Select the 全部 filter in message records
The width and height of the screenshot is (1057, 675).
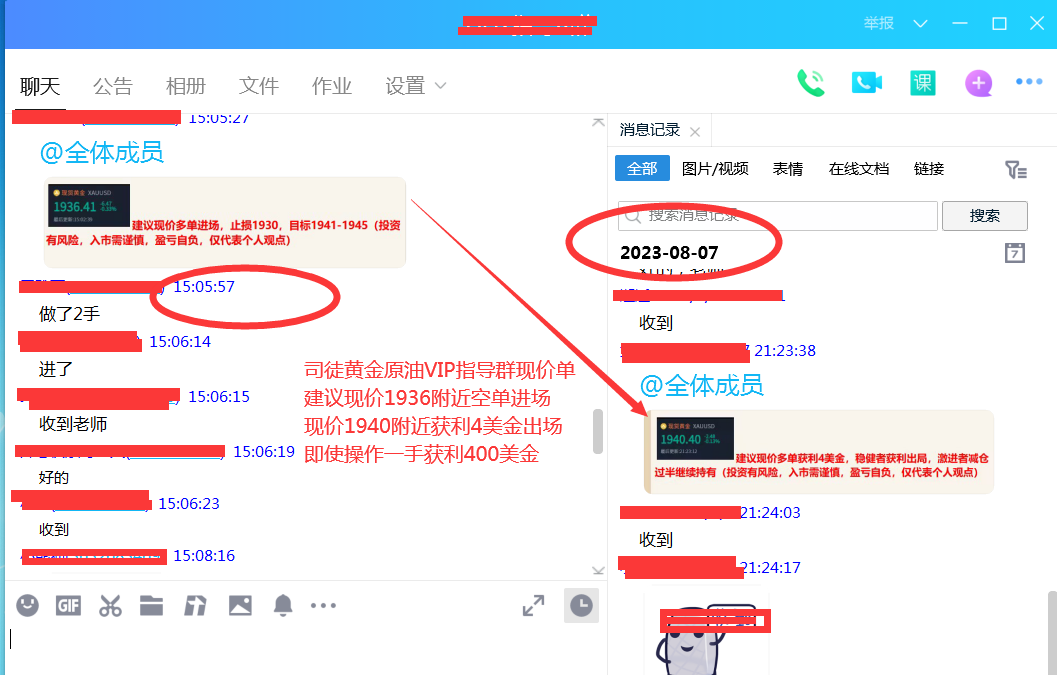(x=642, y=169)
